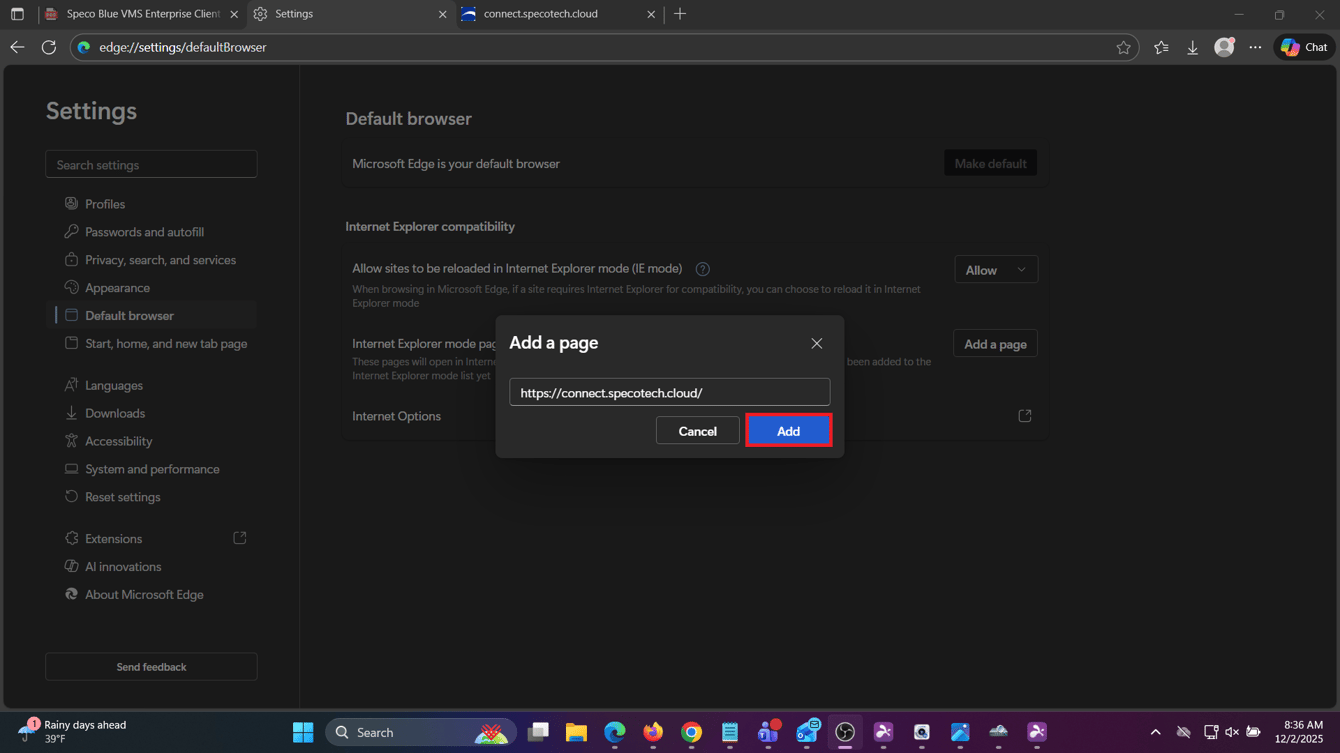
Task: Expand the IE mode Allow dropdown
Action: (x=995, y=270)
